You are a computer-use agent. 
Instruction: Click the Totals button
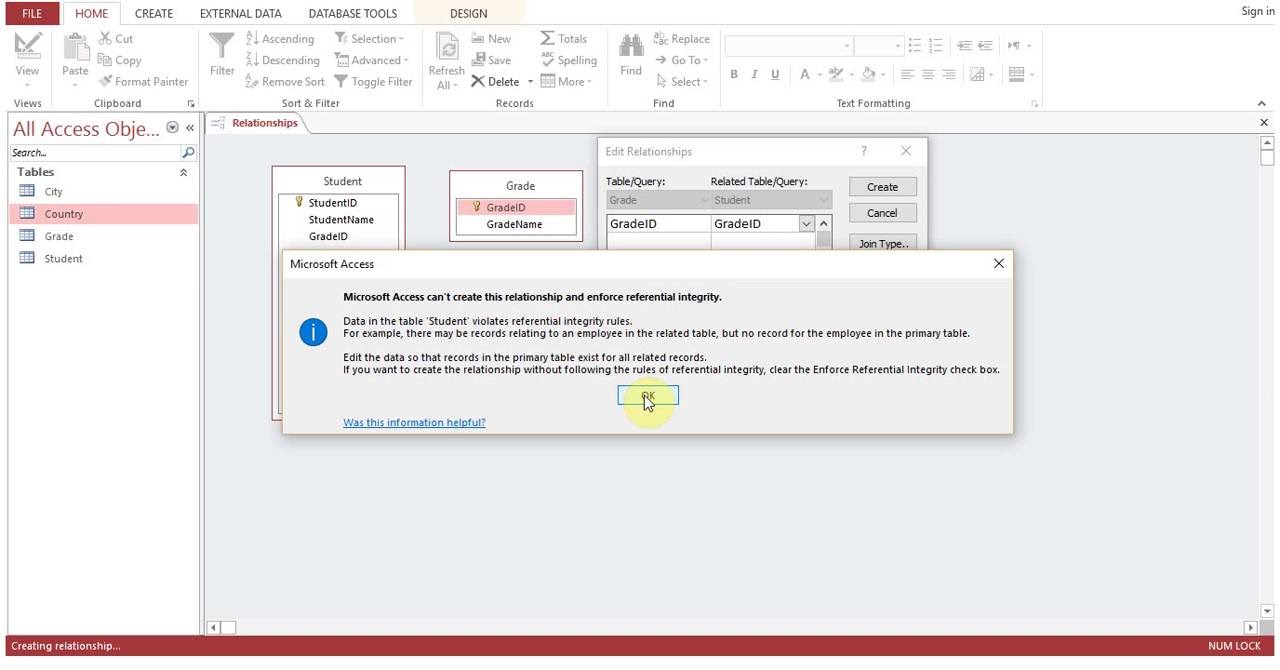pos(564,38)
